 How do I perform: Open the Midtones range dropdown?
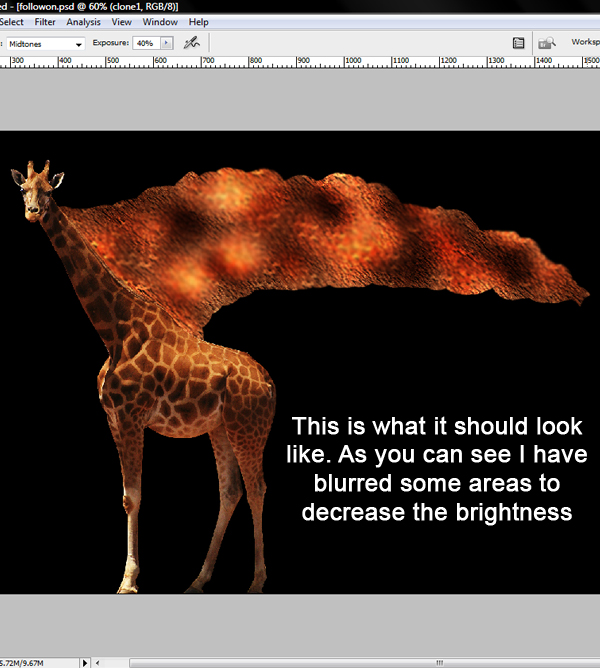pyautogui.click(x=46, y=44)
